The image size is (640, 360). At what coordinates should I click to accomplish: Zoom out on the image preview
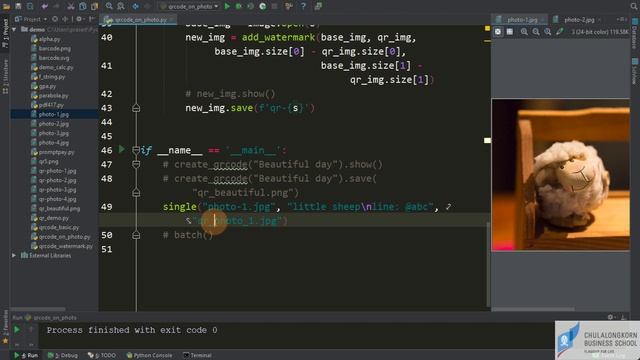click(x=536, y=31)
